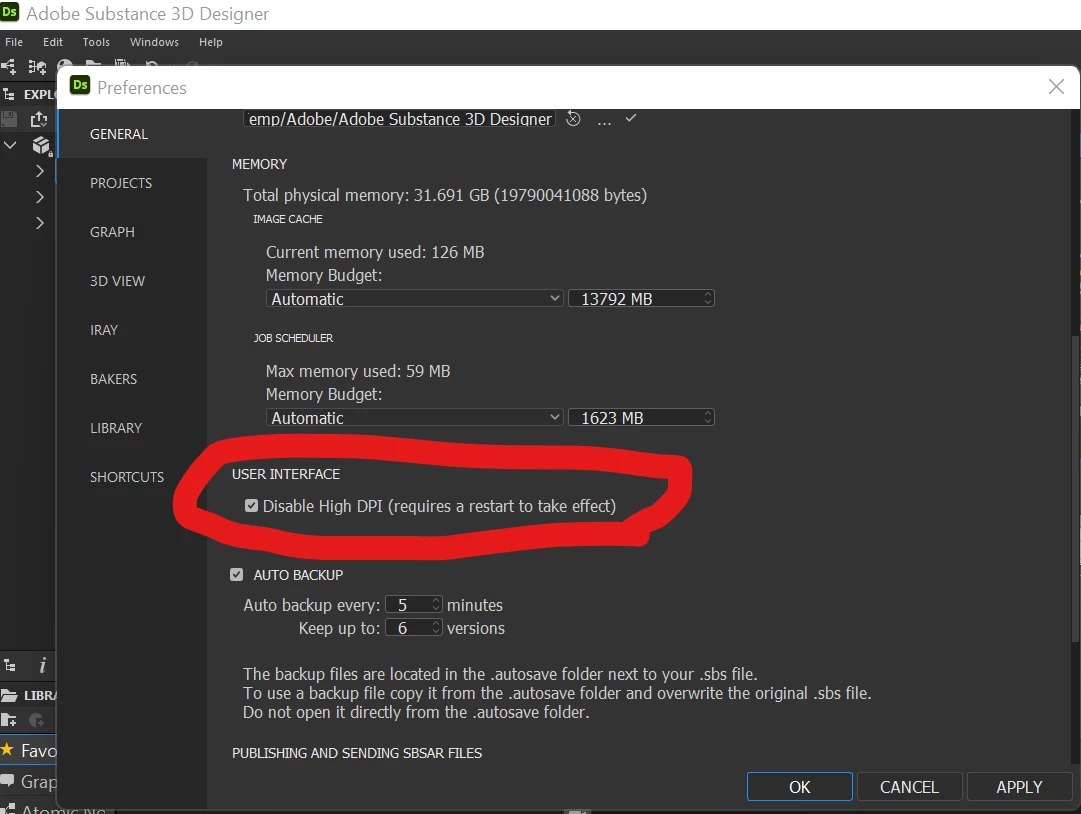The height and width of the screenshot is (814, 1081).
Task: Collapse the expanded package in Explorer
Action: (x=10, y=145)
